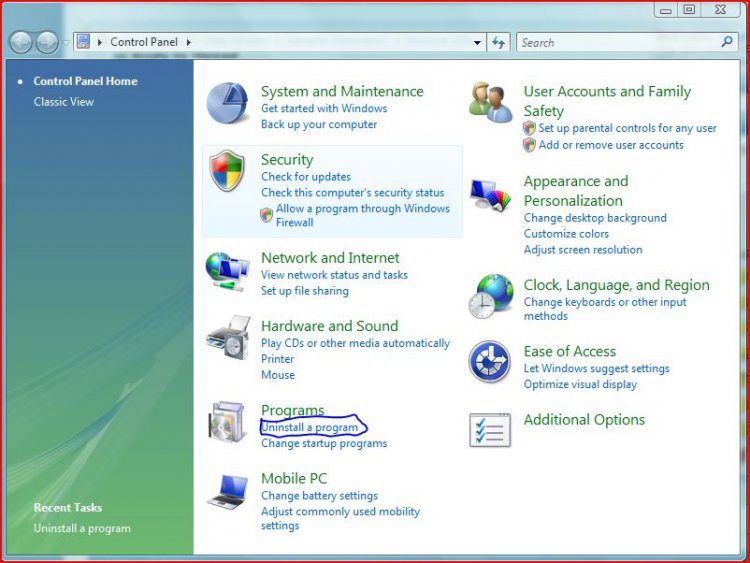The height and width of the screenshot is (563, 750).
Task: Open Customize colors
Action: pyautogui.click(x=566, y=234)
